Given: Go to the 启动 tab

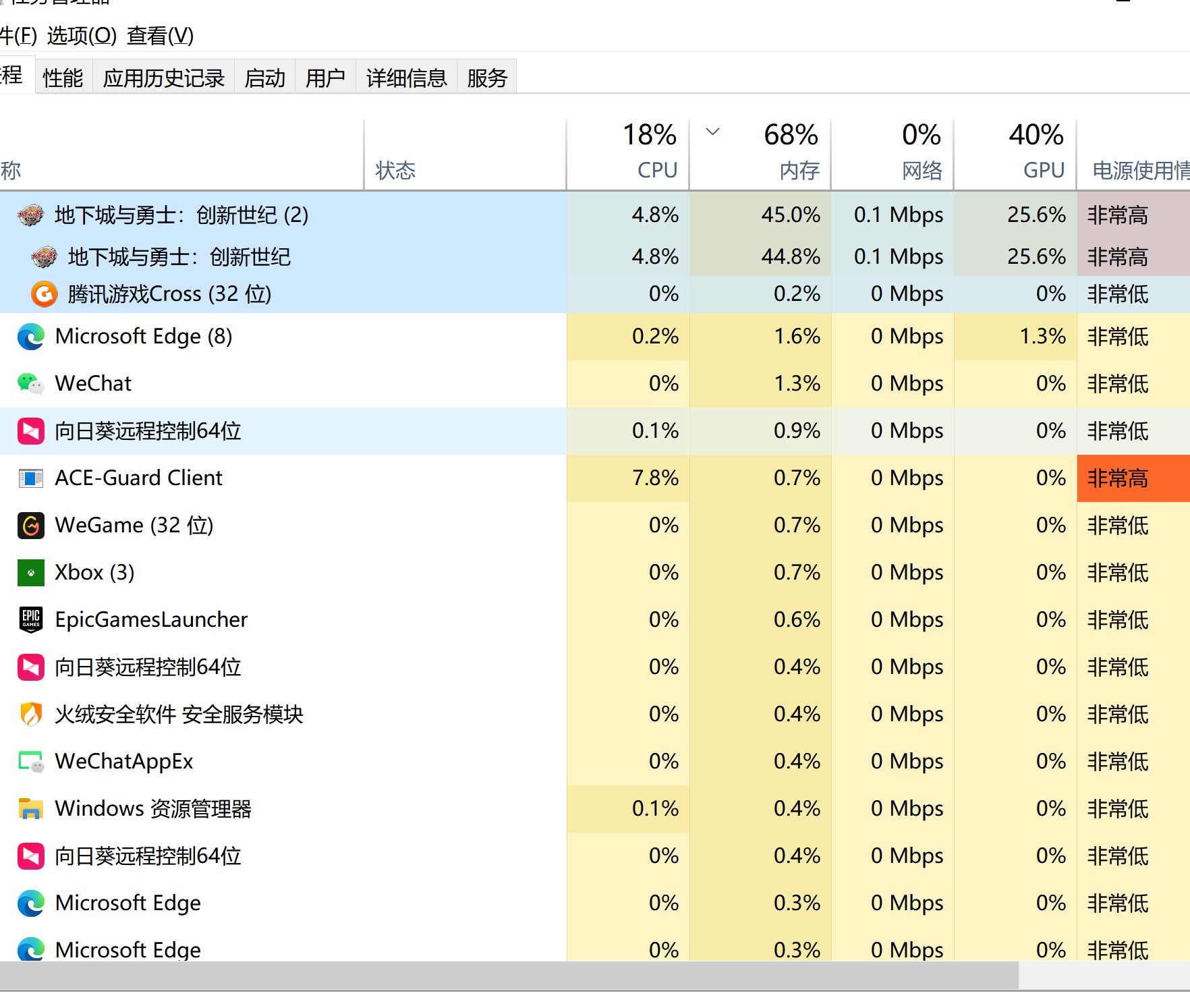Looking at the screenshot, I should point(264,78).
